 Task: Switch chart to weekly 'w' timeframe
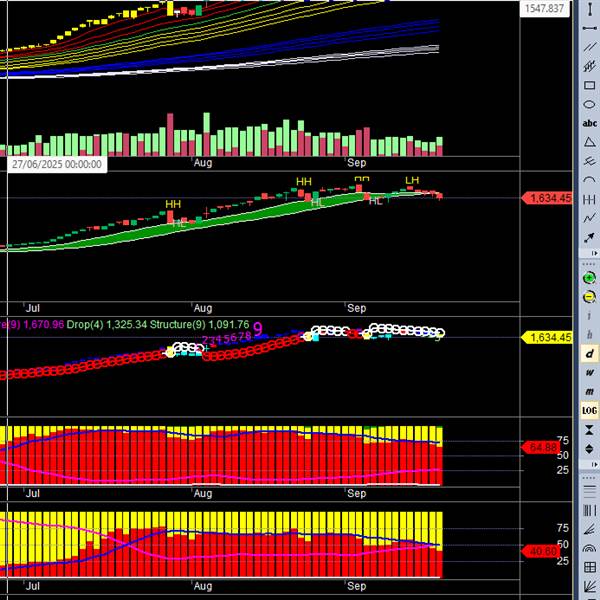[589, 373]
